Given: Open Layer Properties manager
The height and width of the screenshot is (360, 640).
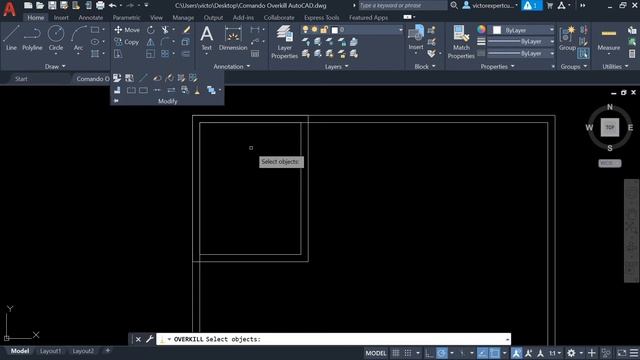Looking at the screenshot, I should click(x=284, y=42).
